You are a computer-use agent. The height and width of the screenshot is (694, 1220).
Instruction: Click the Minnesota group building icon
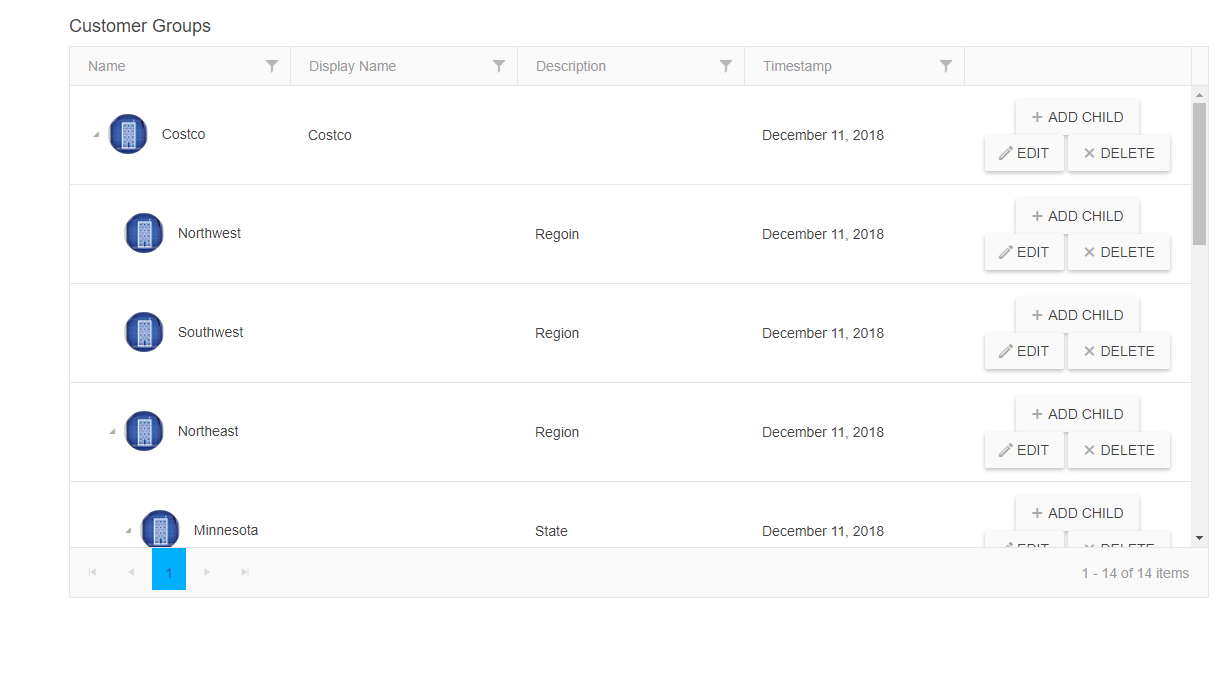[x=160, y=530]
